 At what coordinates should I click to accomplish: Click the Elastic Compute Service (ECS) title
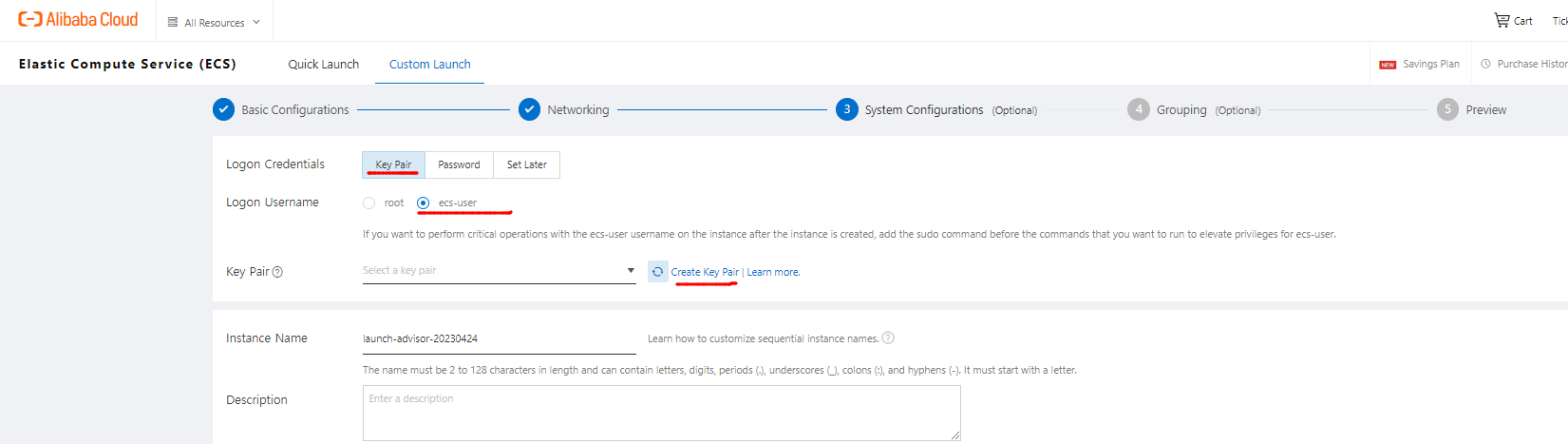[127, 64]
